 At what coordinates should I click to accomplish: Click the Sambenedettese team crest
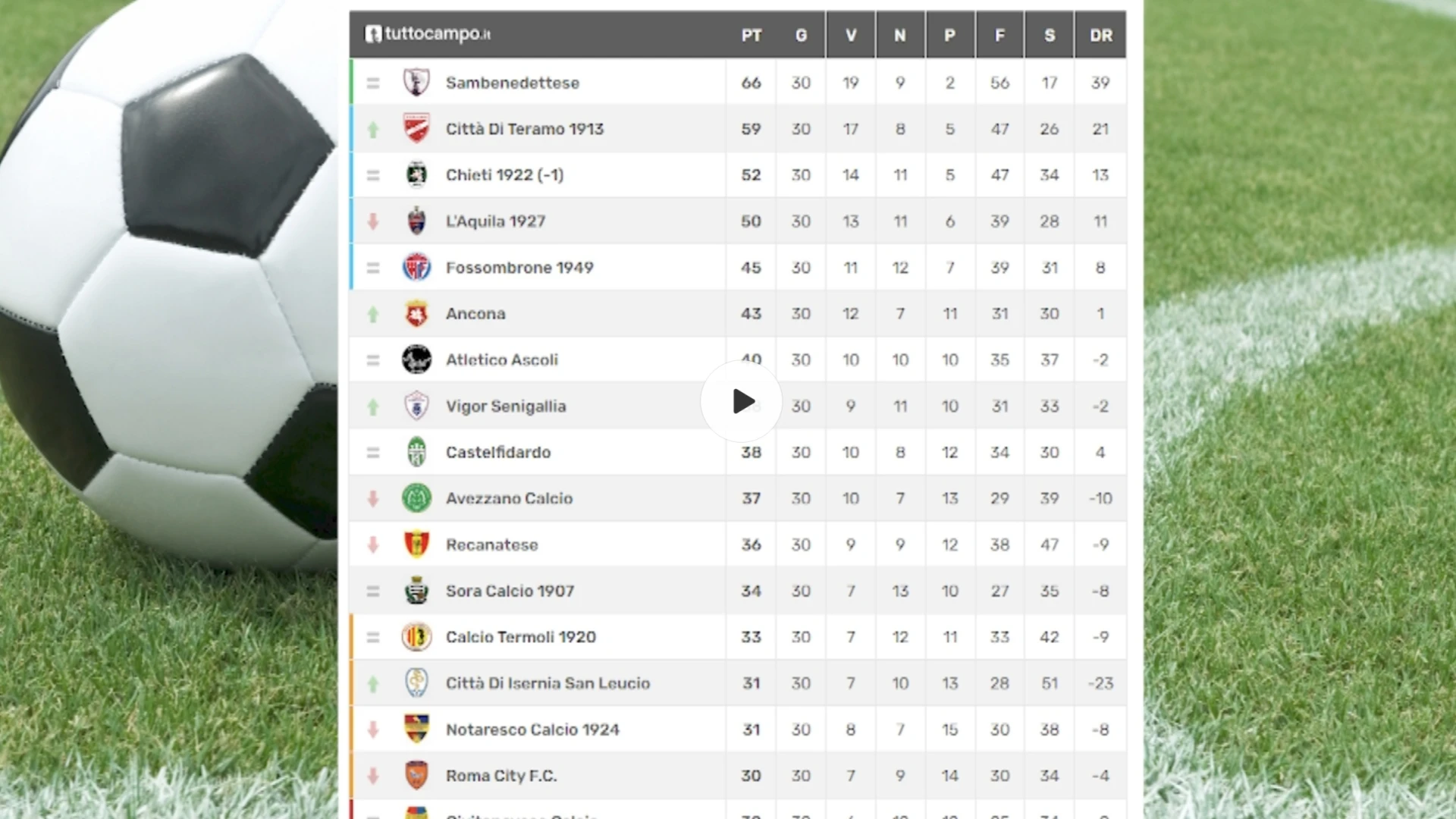tap(416, 82)
